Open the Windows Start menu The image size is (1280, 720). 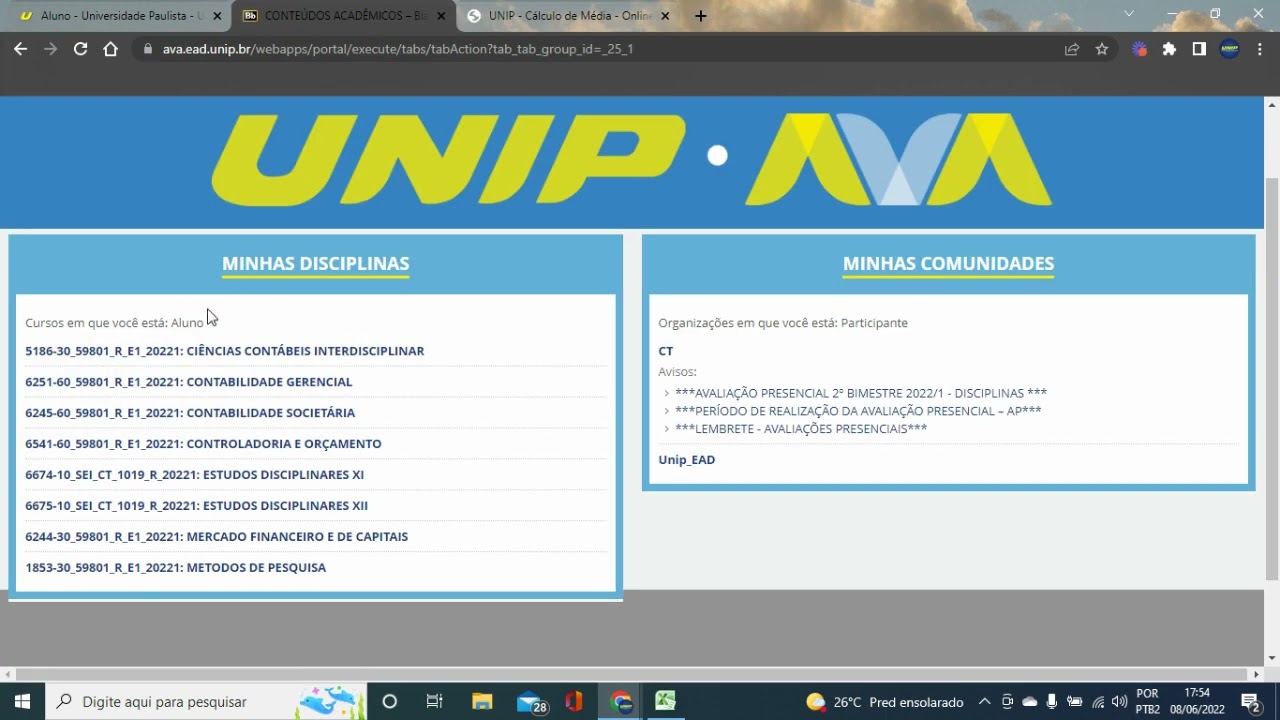click(x=22, y=701)
